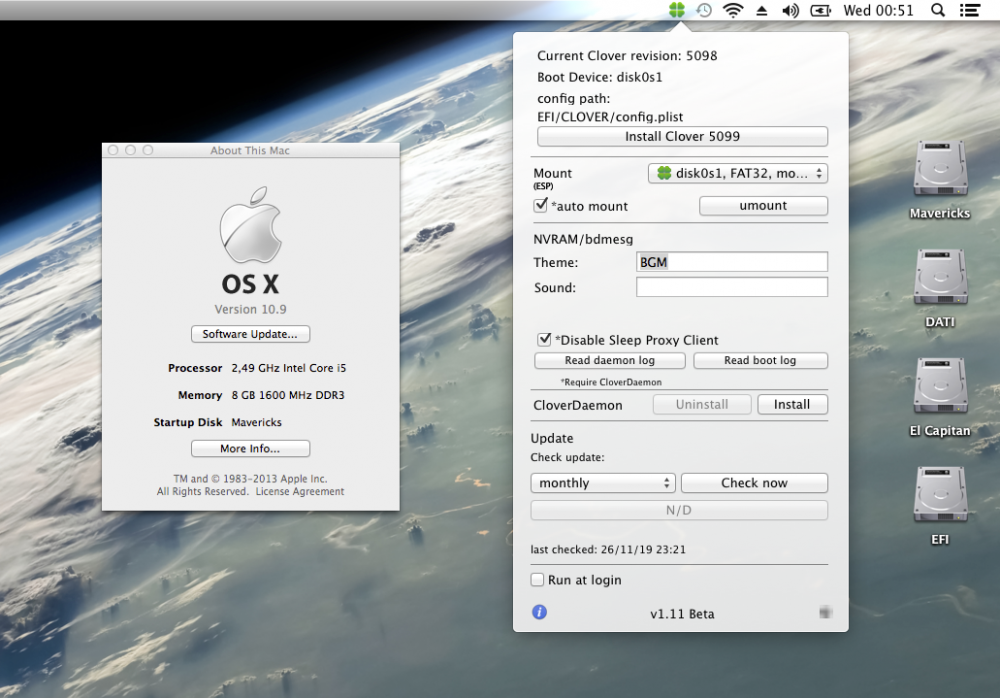The width and height of the screenshot is (1000, 698).
Task: Click the date and time Wed 00:51
Action: (878, 10)
